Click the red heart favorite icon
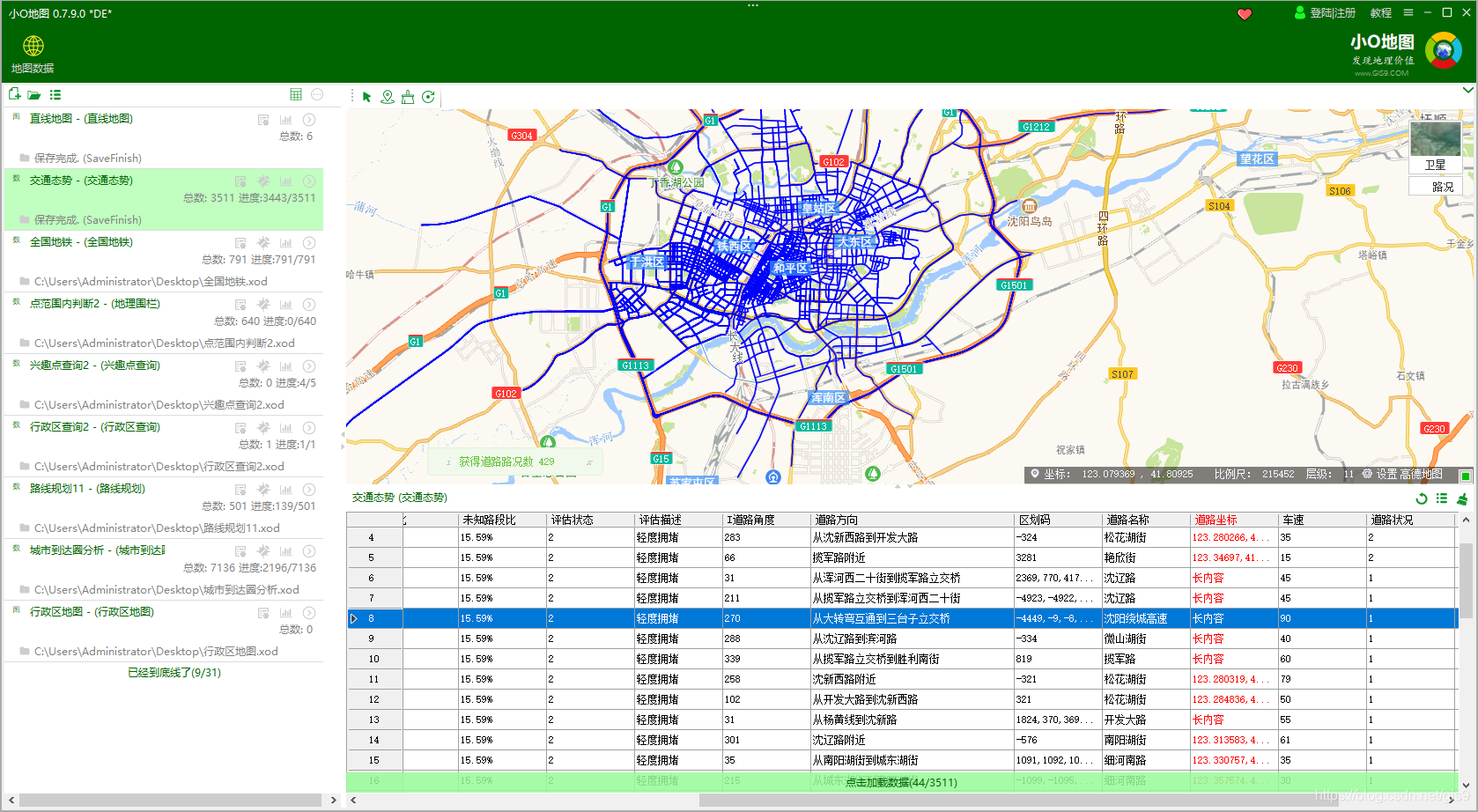The width and height of the screenshot is (1478, 812). click(1245, 14)
